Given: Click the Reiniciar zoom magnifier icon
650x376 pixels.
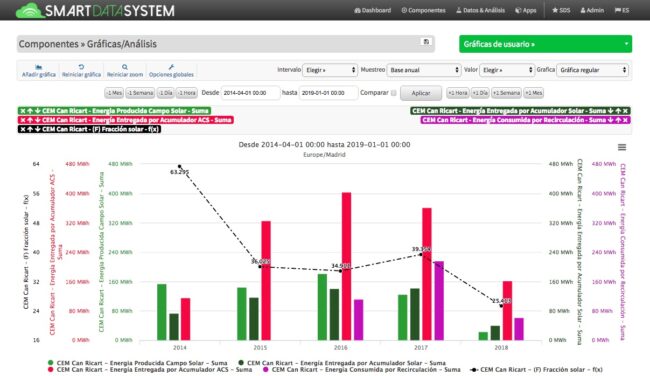Looking at the screenshot, I should (x=125, y=67).
